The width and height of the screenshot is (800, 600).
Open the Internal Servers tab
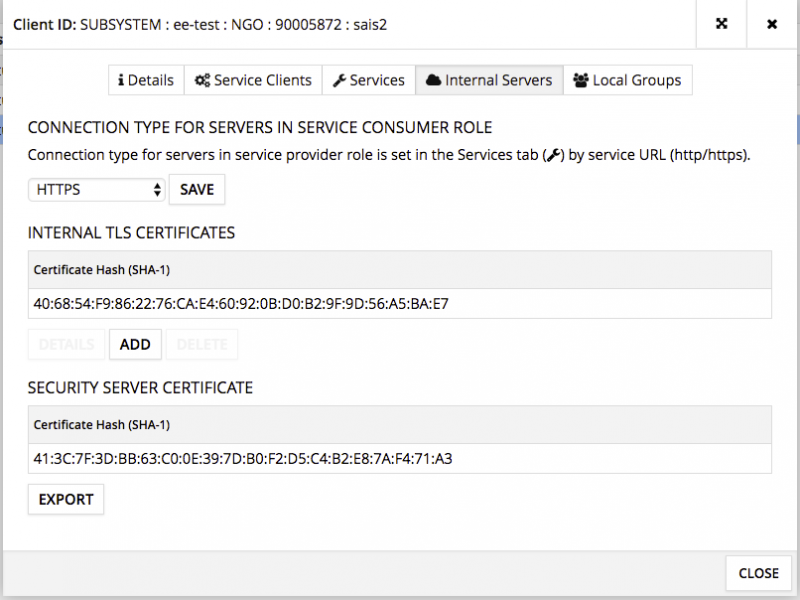[x=489, y=81]
